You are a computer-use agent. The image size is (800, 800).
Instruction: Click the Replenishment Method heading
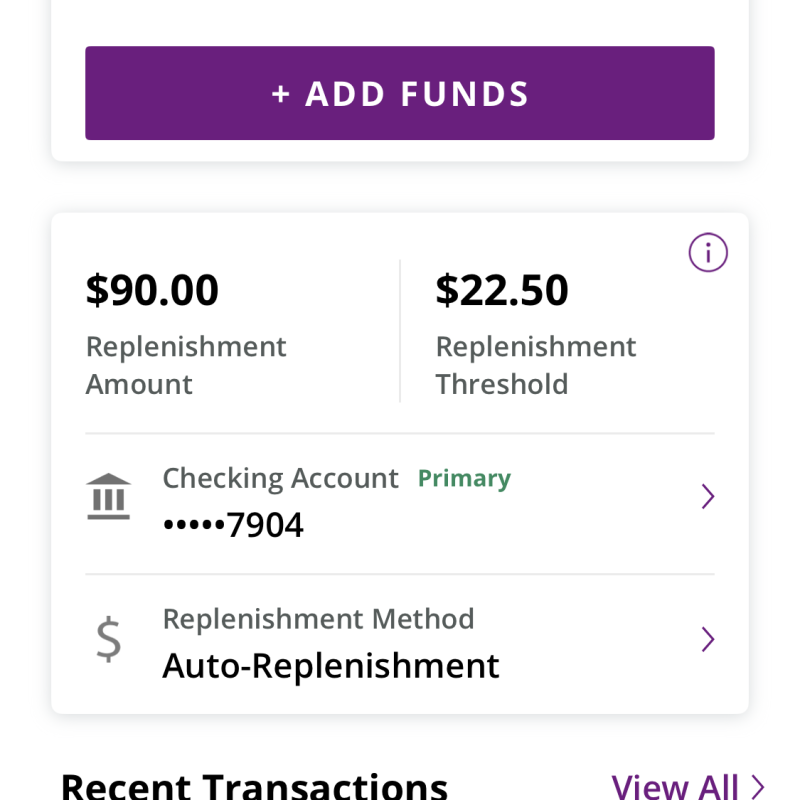(x=318, y=619)
